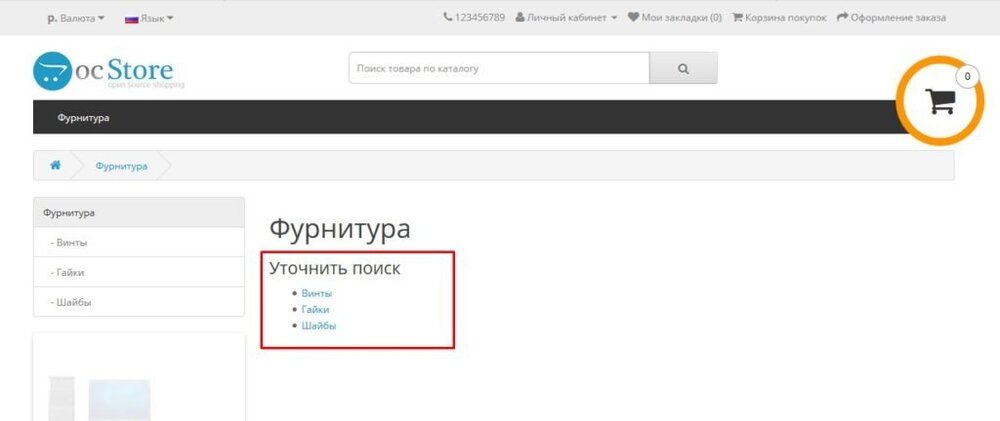Click the magnifying glass search button
The width and height of the screenshot is (1000, 421).
[x=683, y=69]
